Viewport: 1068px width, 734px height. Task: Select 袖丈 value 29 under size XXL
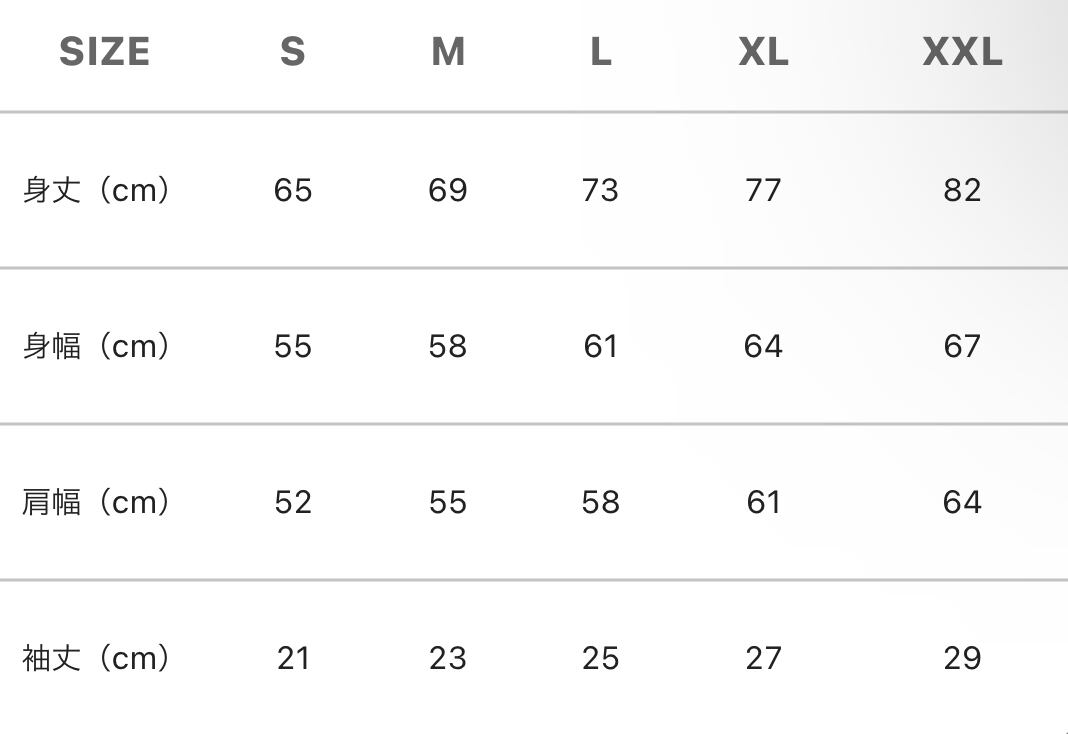click(962, 658)
